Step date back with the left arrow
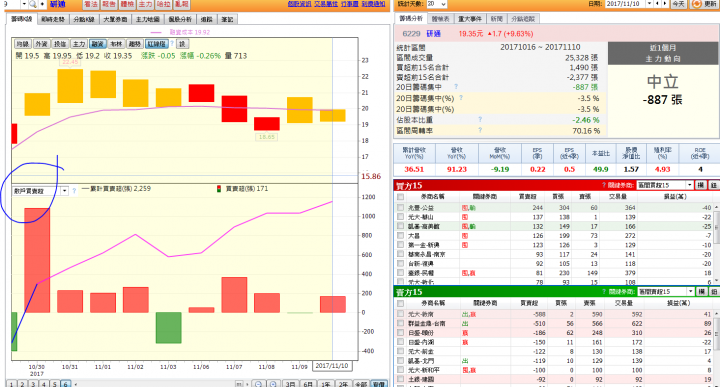Viewport: 720px width, 387px height. click(x=657, y=4)
